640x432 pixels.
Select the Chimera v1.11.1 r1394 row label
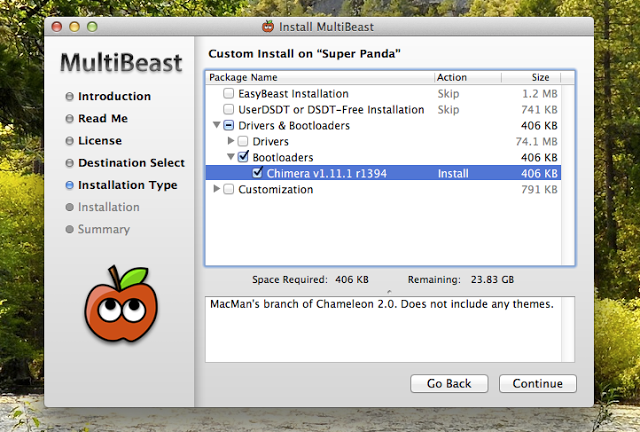coord(327,173)
